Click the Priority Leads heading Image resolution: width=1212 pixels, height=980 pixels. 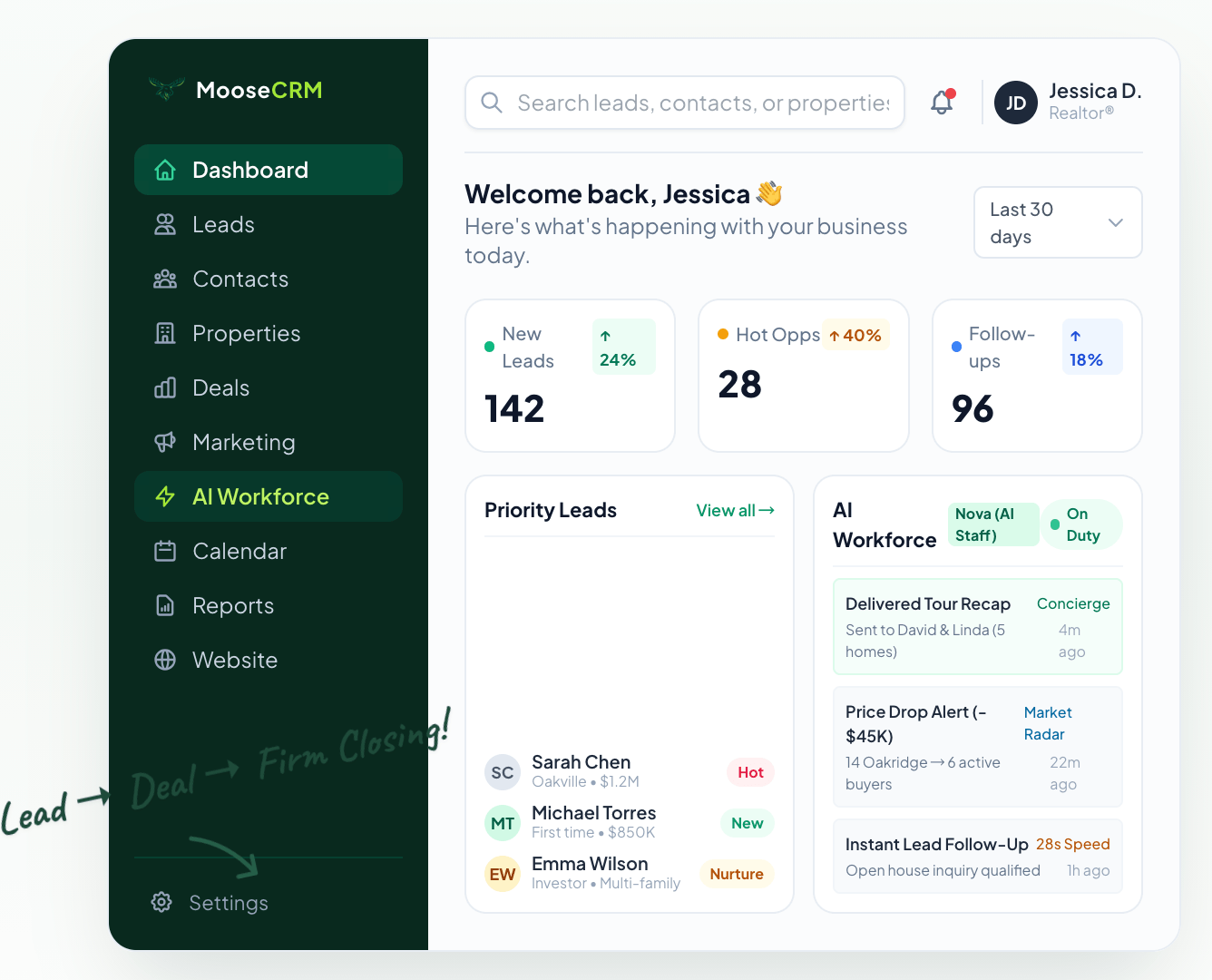[x=551, y=510]
